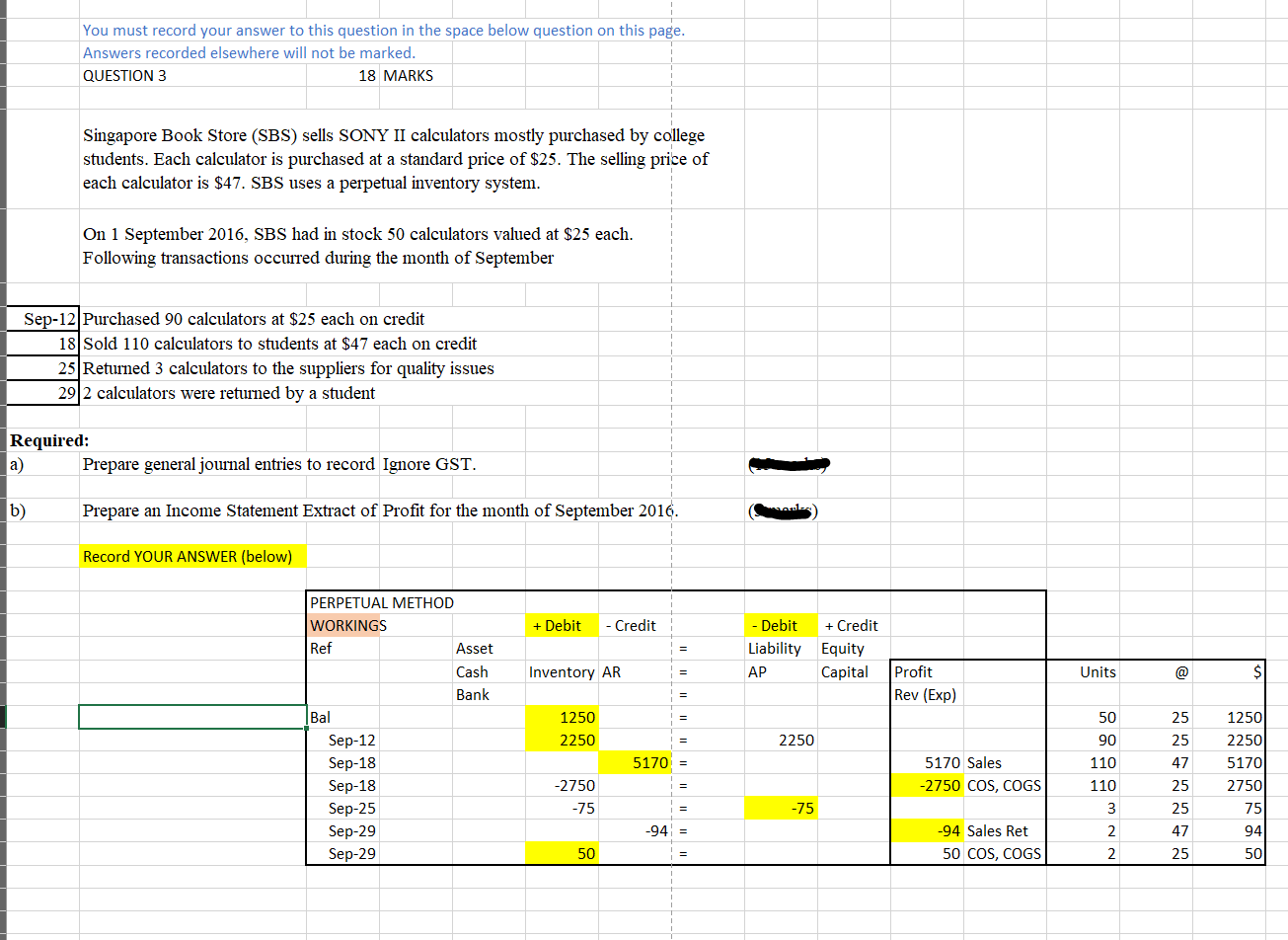
Task: Click the yellow -94 Profit cell
Action: coord(927,831)
